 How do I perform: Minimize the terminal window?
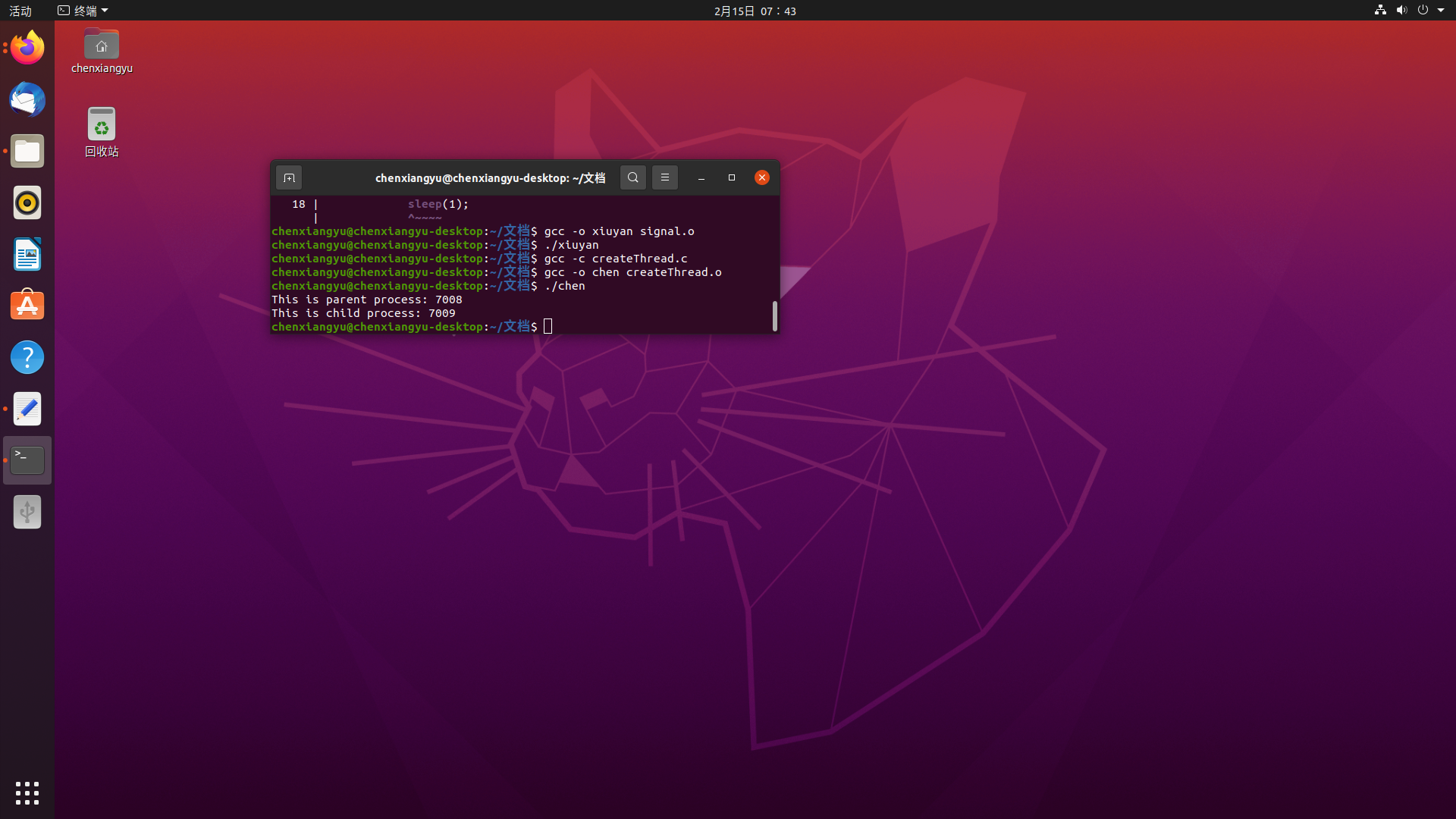point(701,177)
